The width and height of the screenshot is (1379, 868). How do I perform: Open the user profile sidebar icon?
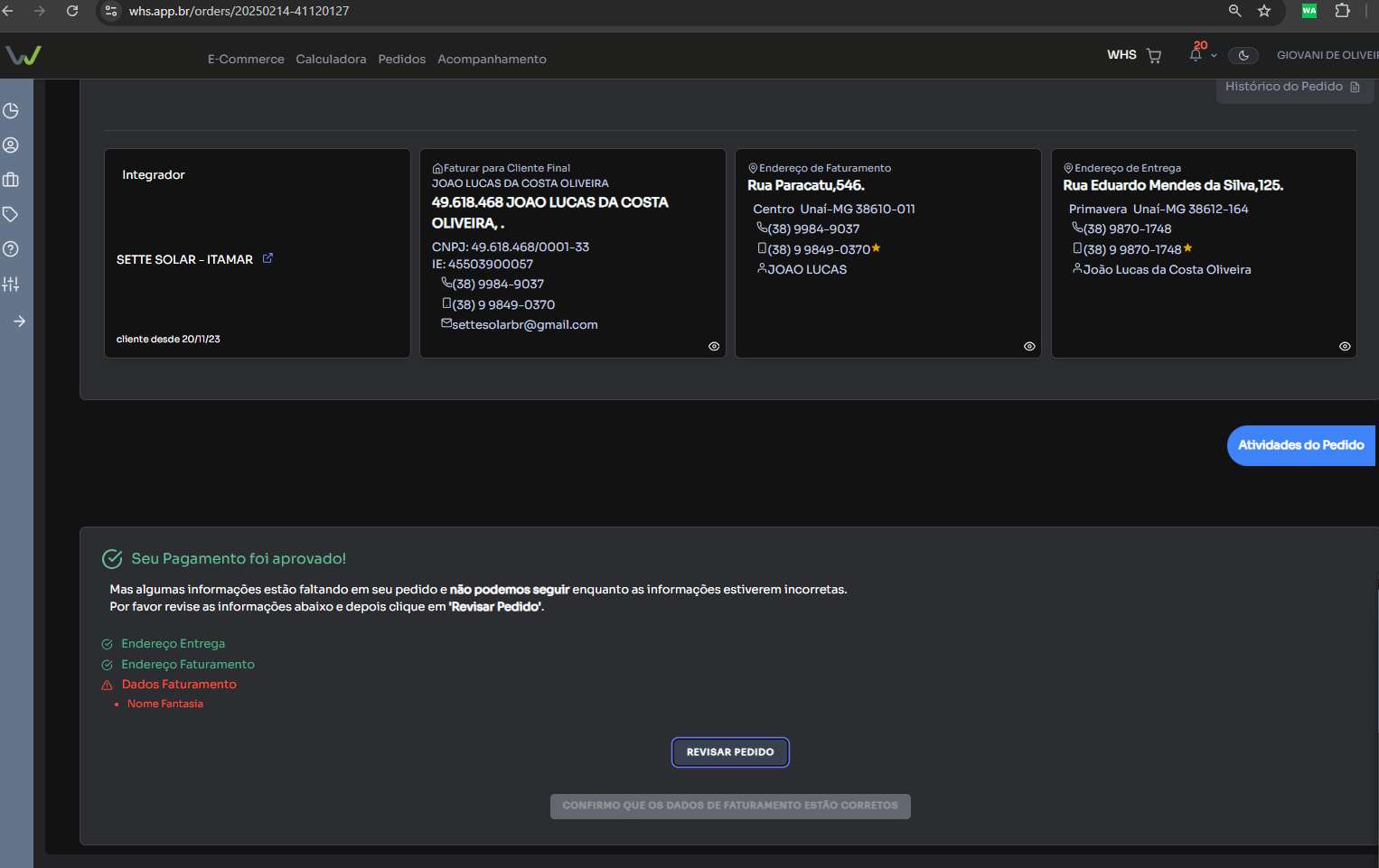click(x=11, y=145)
